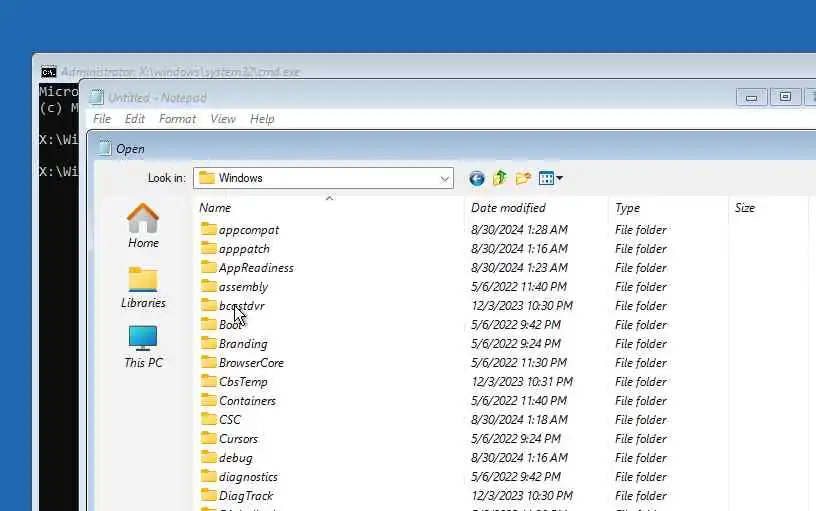Click the 8/30/2024 1:23 AM date cell
Viewport: 816px width, 511px height.
click(519, 267)
